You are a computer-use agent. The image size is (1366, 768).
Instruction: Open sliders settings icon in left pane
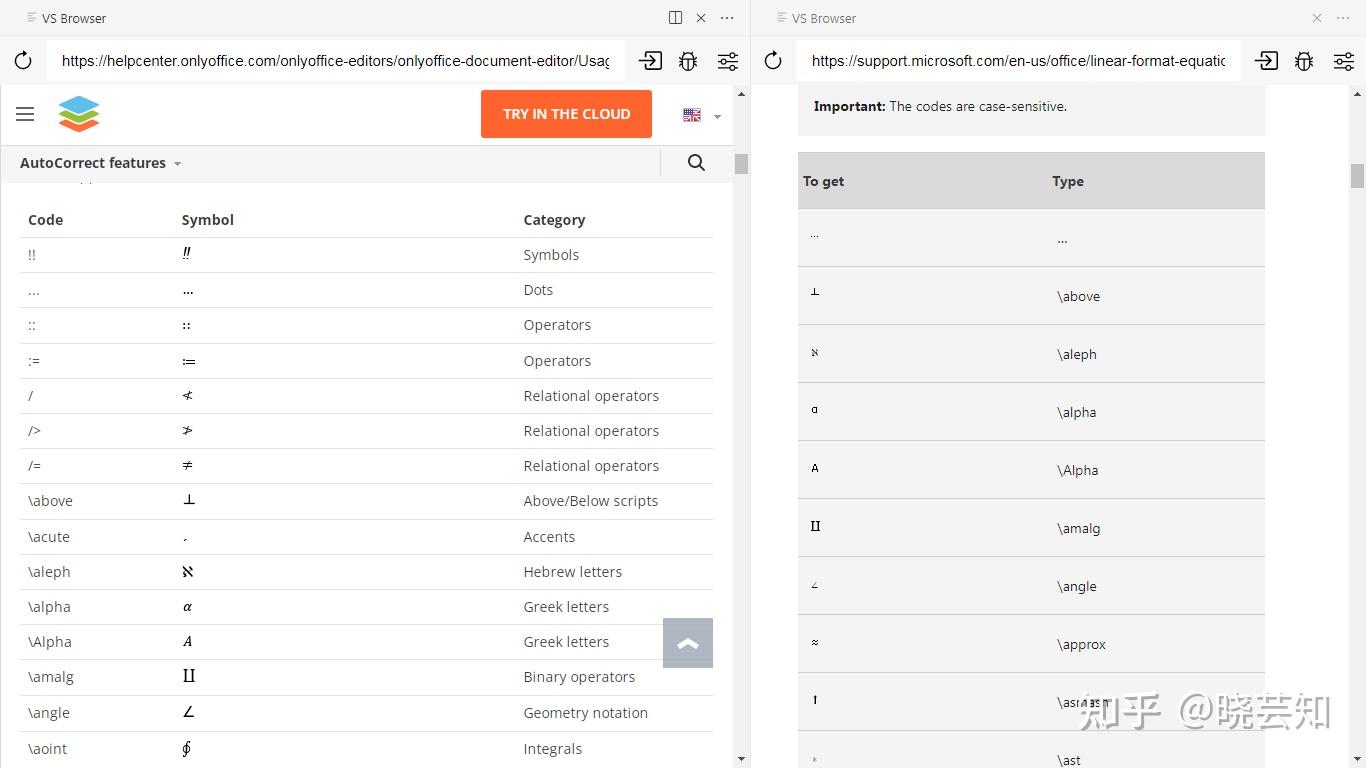coord(728,61)
